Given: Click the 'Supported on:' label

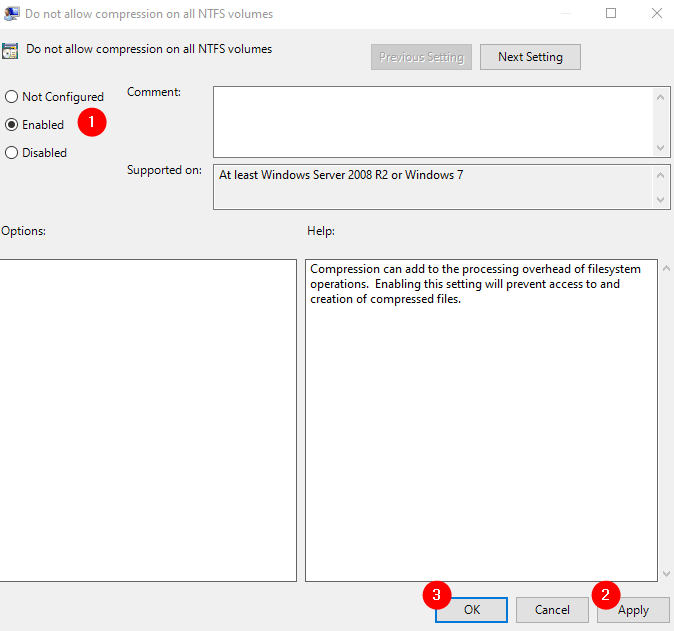Looking at the screenshot, I should click(164, 170).
